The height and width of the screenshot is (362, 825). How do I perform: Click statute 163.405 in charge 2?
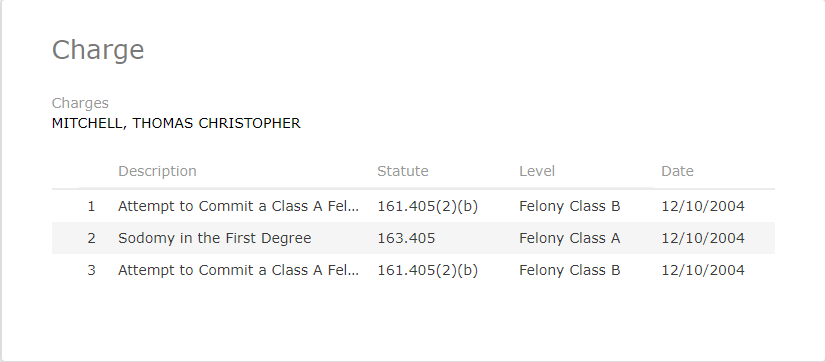(406, 238)
